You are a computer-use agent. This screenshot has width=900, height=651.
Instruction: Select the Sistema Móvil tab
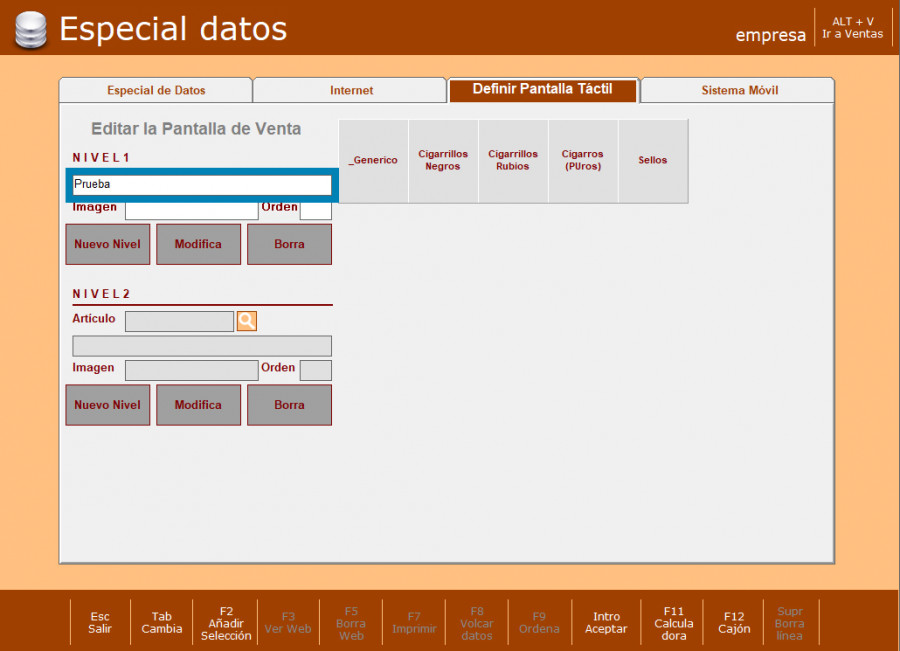click(739, 90)
